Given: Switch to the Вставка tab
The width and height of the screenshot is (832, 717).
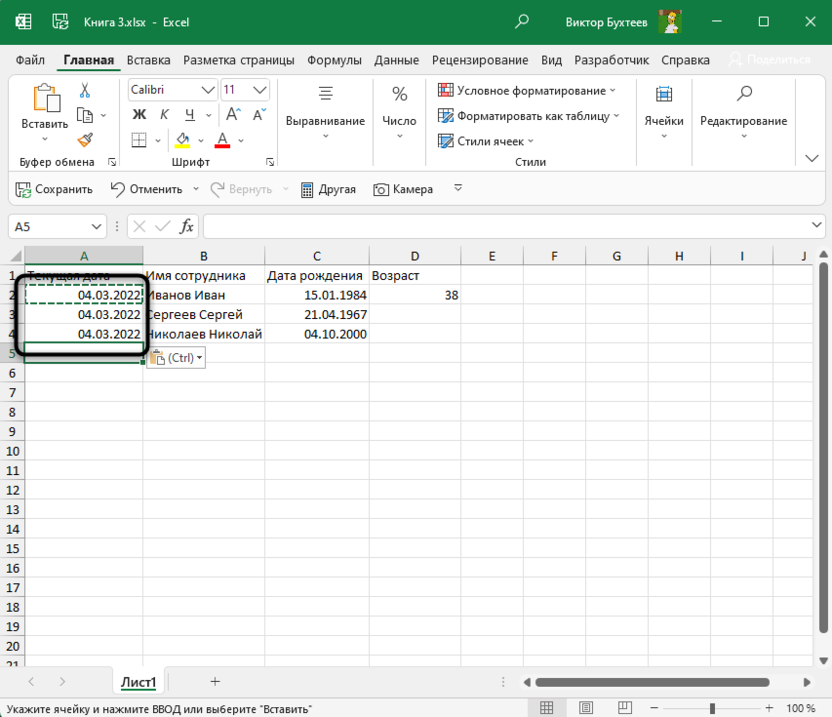Looking at the screenshot, I should 148,60.
